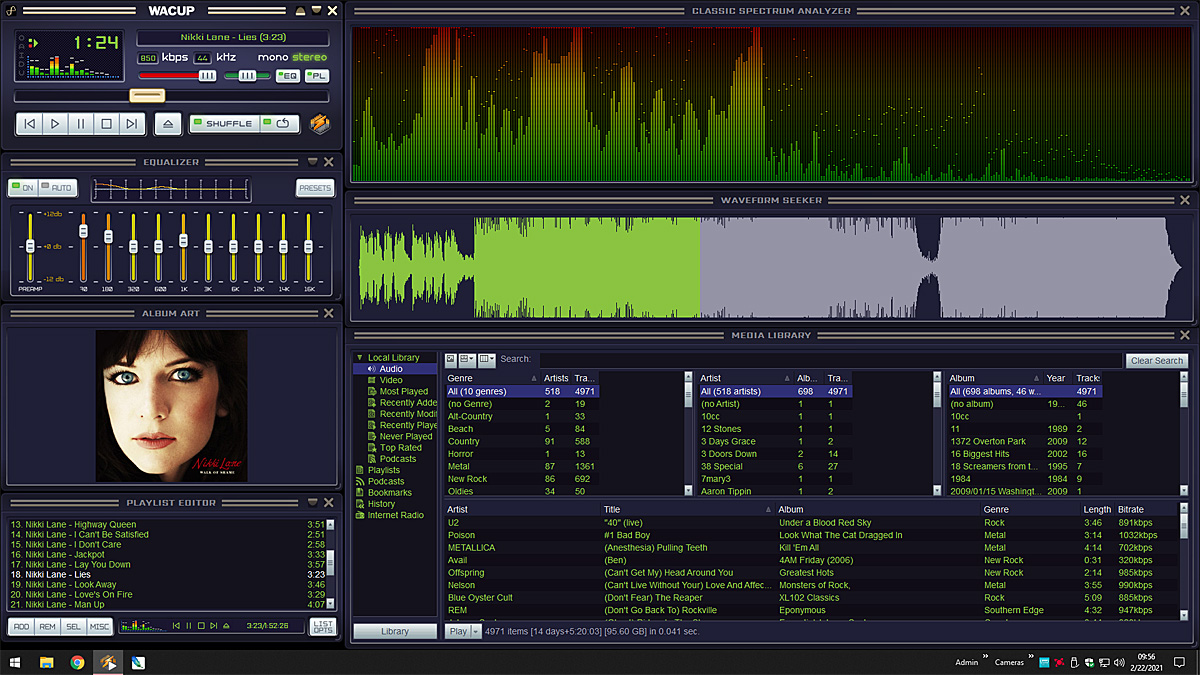Click the song position seek bar handle
1200x675 pixels.
coord(147,95)
